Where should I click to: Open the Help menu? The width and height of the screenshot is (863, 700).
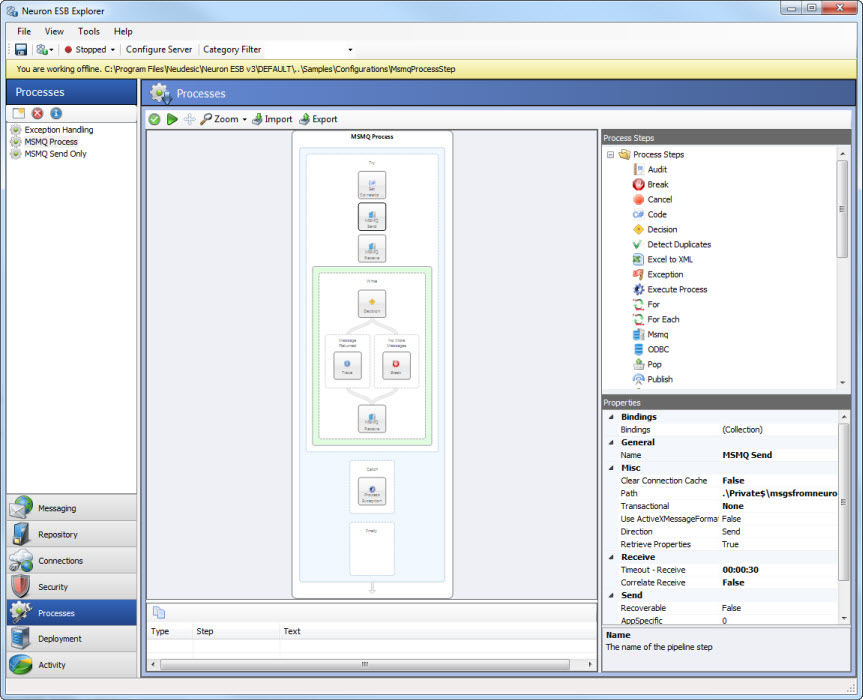tap(123, 31)
